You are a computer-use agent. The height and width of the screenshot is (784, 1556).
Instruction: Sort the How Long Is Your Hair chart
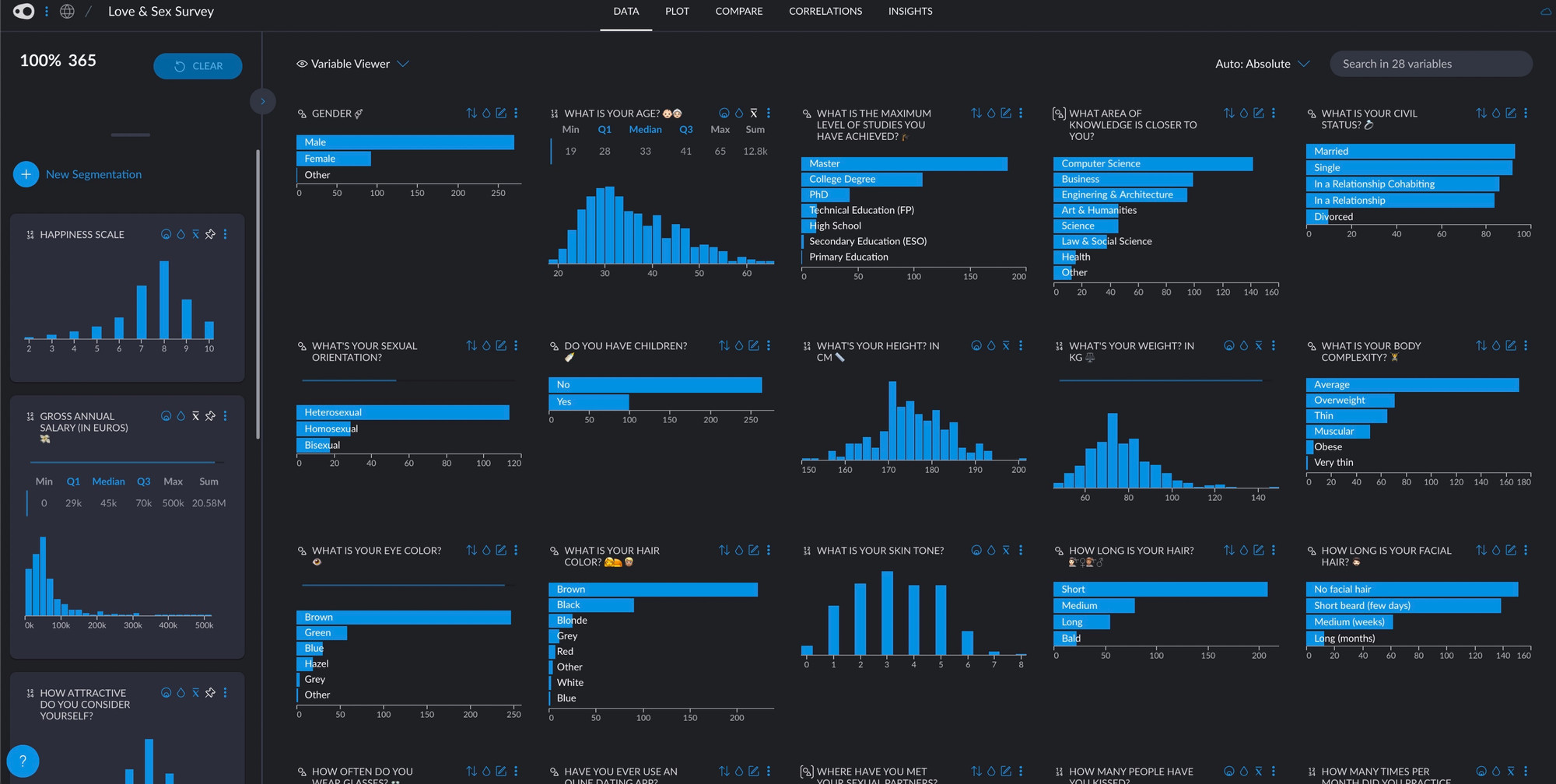click(x=1229, y=551)
